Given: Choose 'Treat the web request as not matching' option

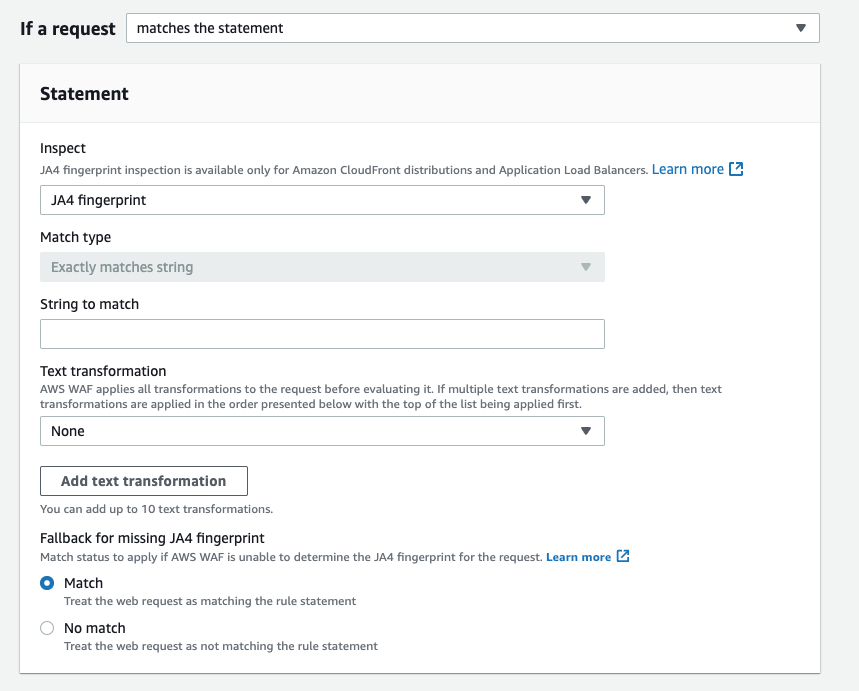Looking at the screenshot, I should [221, 646].
